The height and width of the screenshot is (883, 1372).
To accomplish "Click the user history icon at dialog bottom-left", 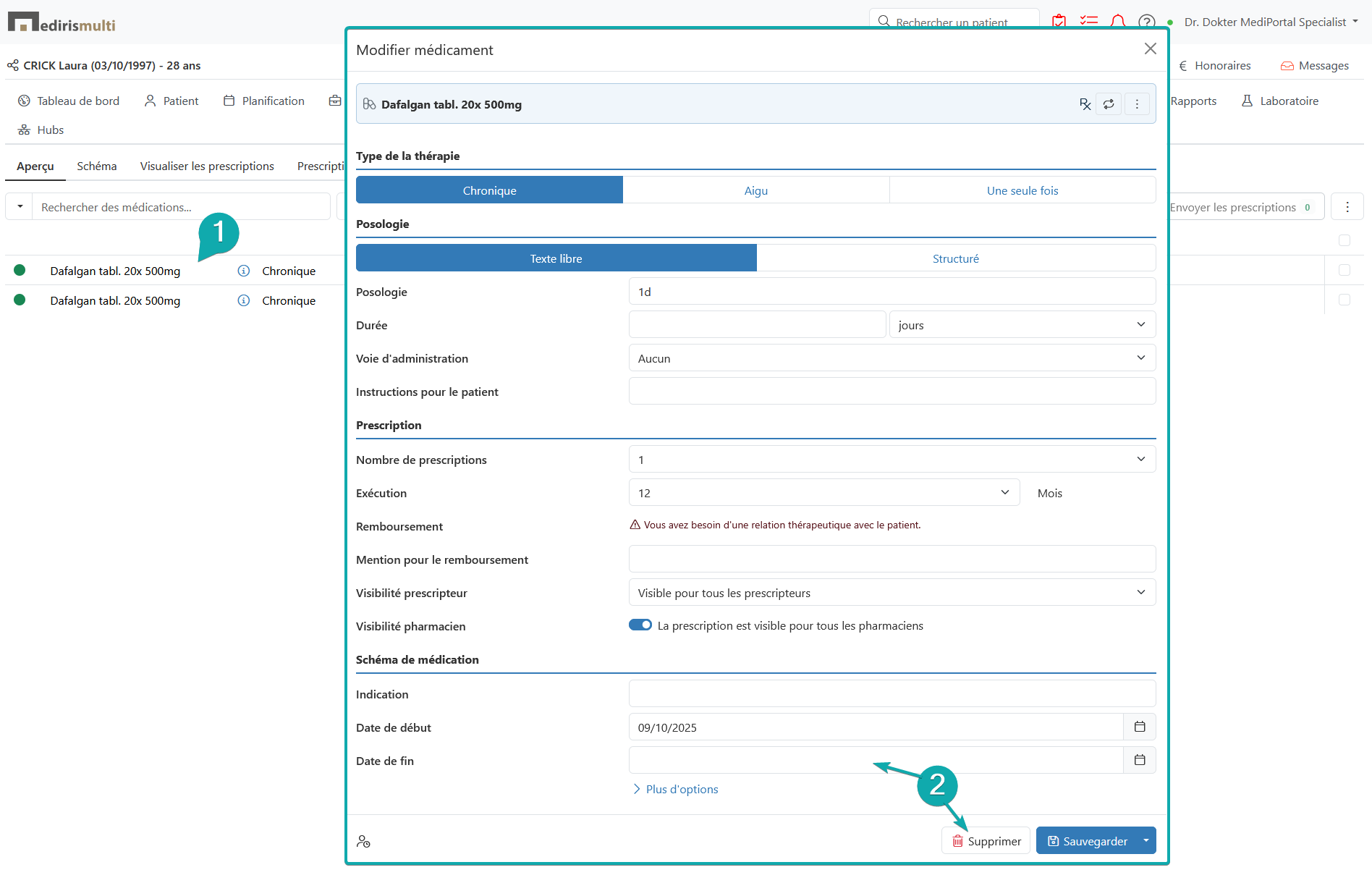I will [363, 841].
